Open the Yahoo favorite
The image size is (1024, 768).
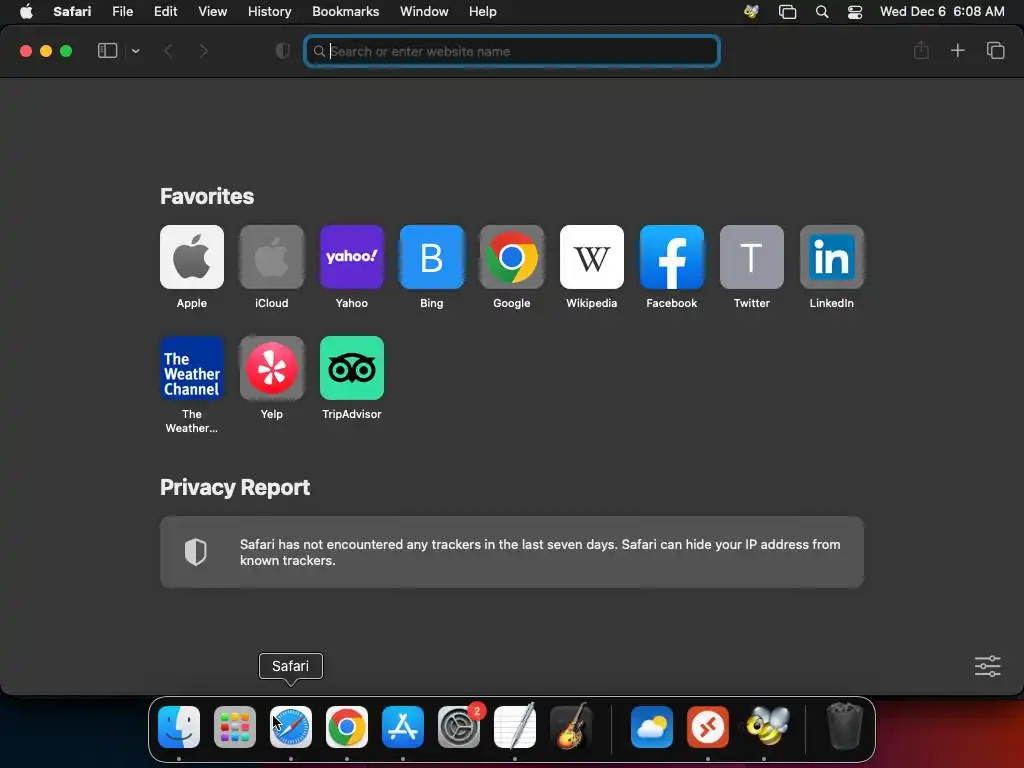tap(351, 257)
